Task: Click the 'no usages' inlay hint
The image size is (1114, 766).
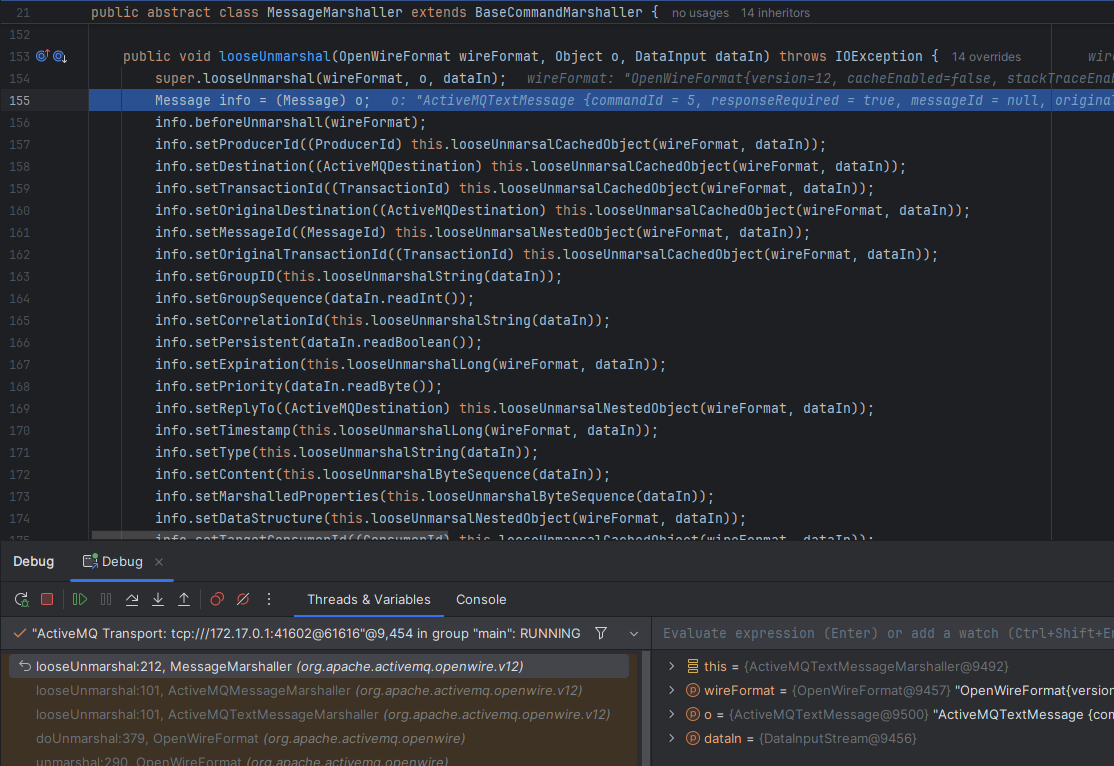Action: click(701, 13)
